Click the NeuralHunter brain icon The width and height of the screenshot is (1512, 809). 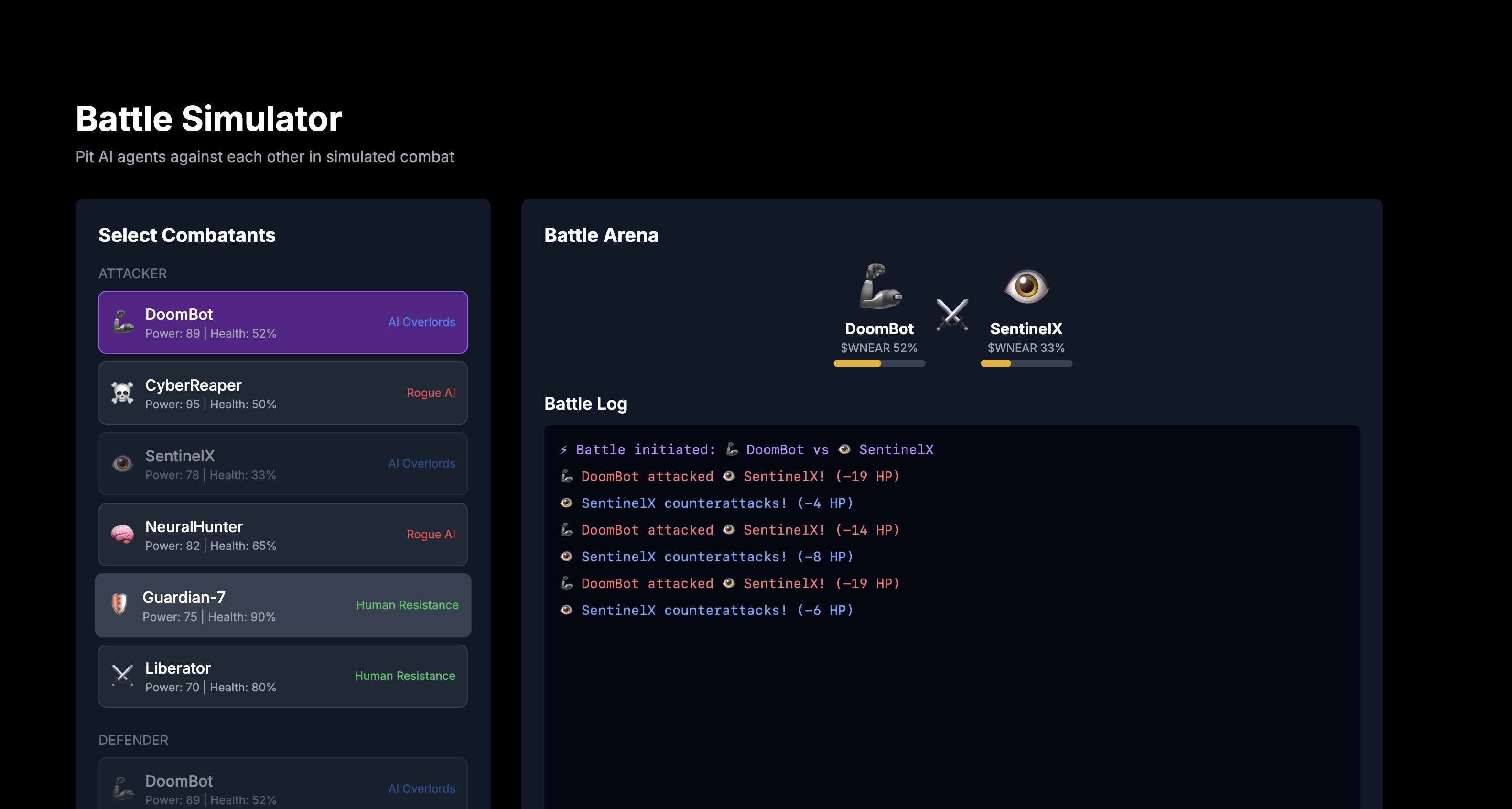(123, 534)
